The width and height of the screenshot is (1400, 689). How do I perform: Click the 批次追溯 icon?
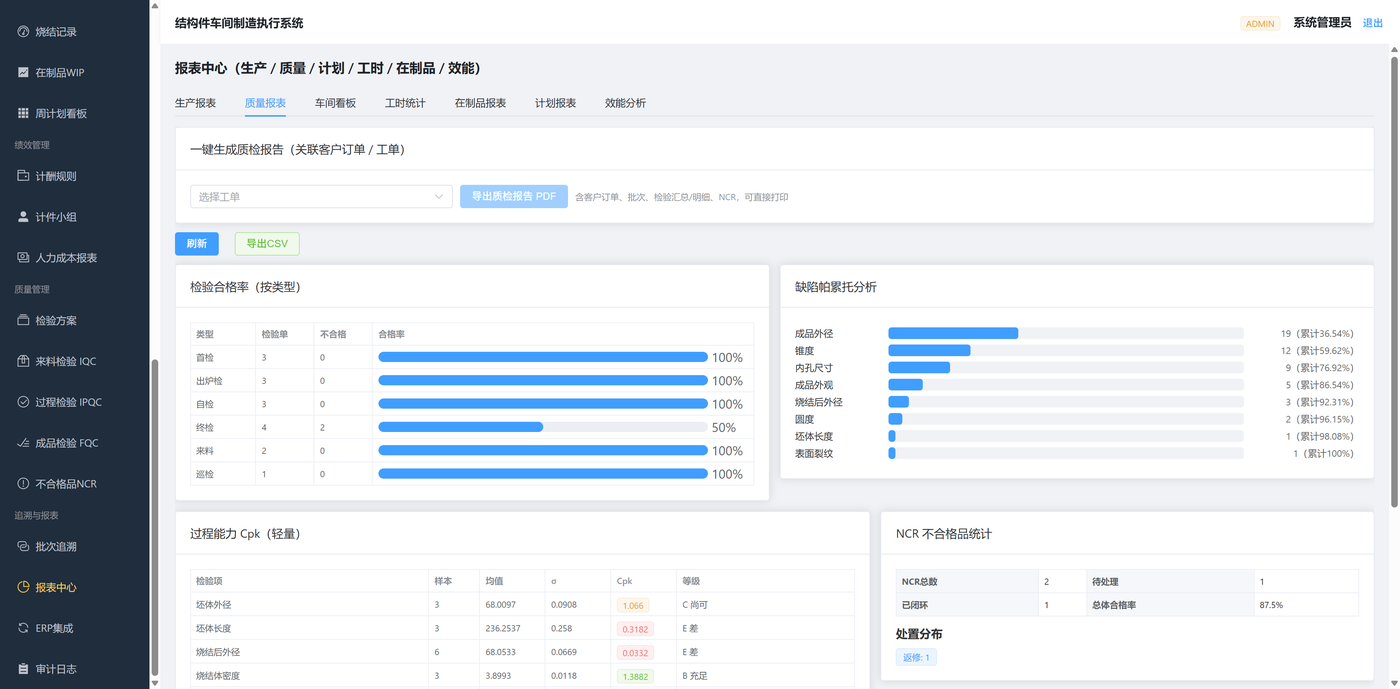pos(23,547)
